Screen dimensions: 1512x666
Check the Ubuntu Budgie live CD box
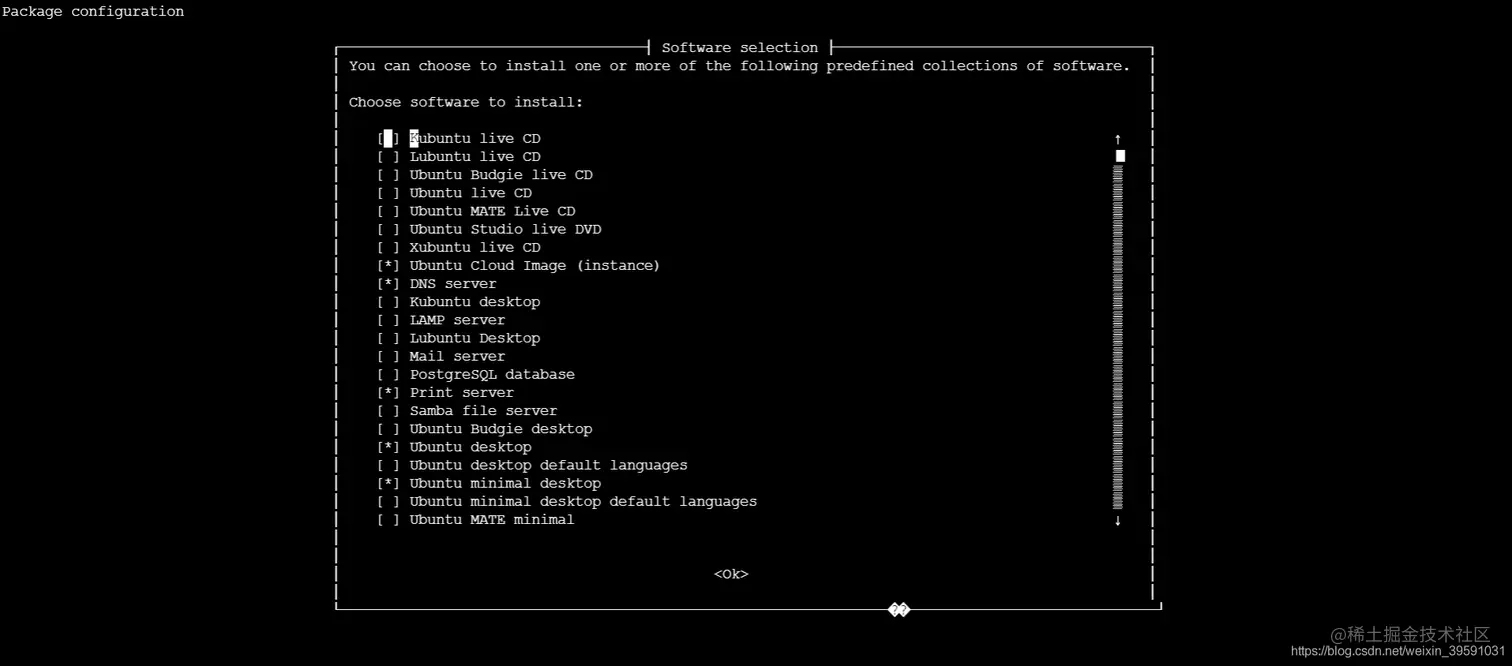click(x=389, y=175)
